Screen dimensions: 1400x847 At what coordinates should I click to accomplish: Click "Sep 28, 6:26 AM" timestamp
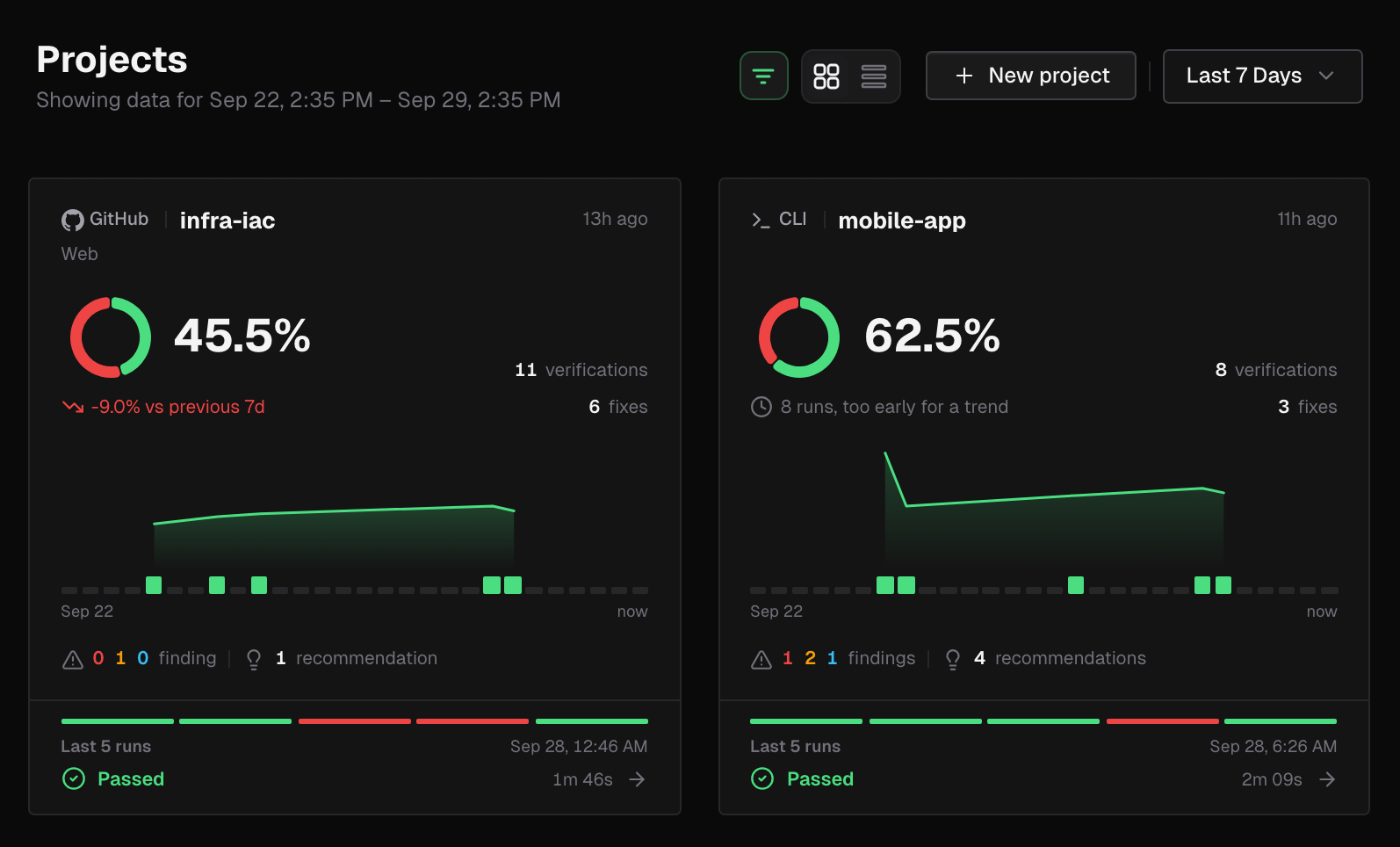click(x=1274, y=746)
